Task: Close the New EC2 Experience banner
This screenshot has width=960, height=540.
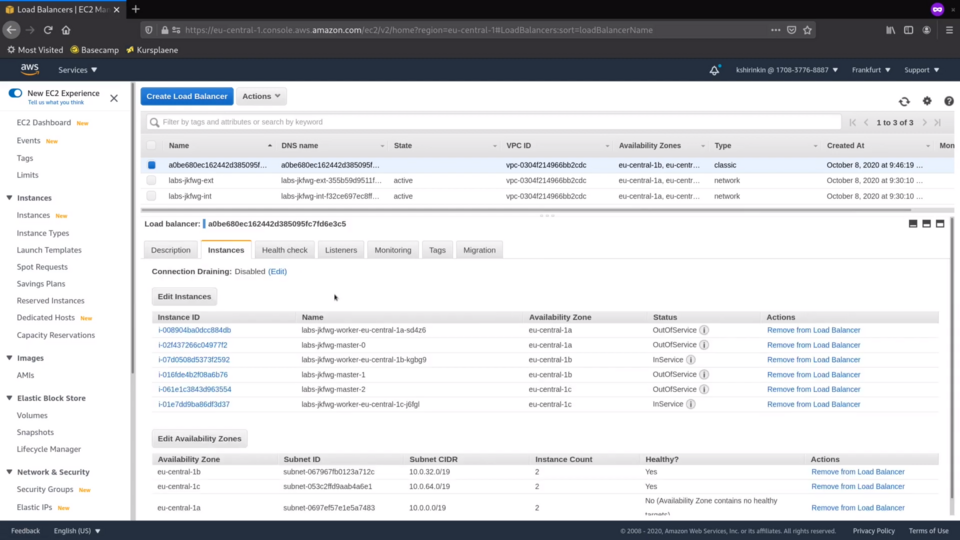Action: point(114,98)
